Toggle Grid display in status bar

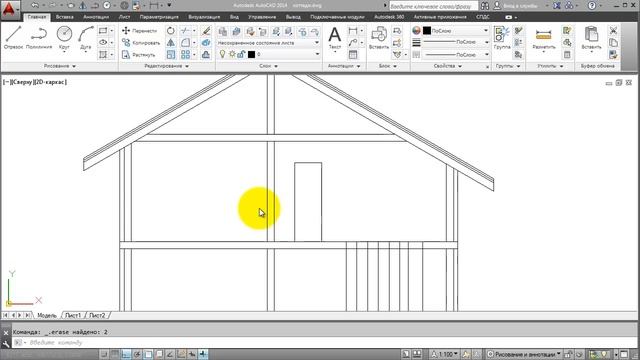pyautogui.click(x=116, y=354)
